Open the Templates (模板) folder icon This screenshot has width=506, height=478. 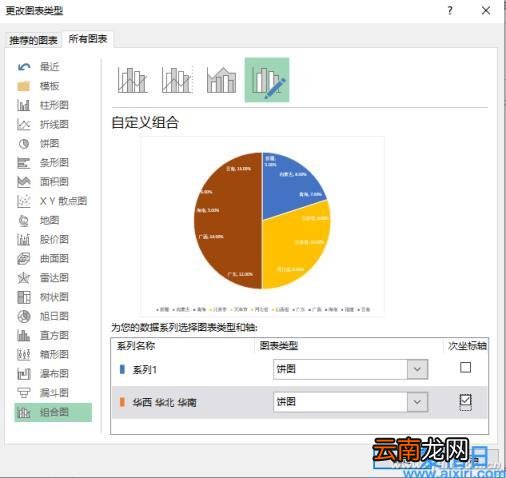click(24, 86)
